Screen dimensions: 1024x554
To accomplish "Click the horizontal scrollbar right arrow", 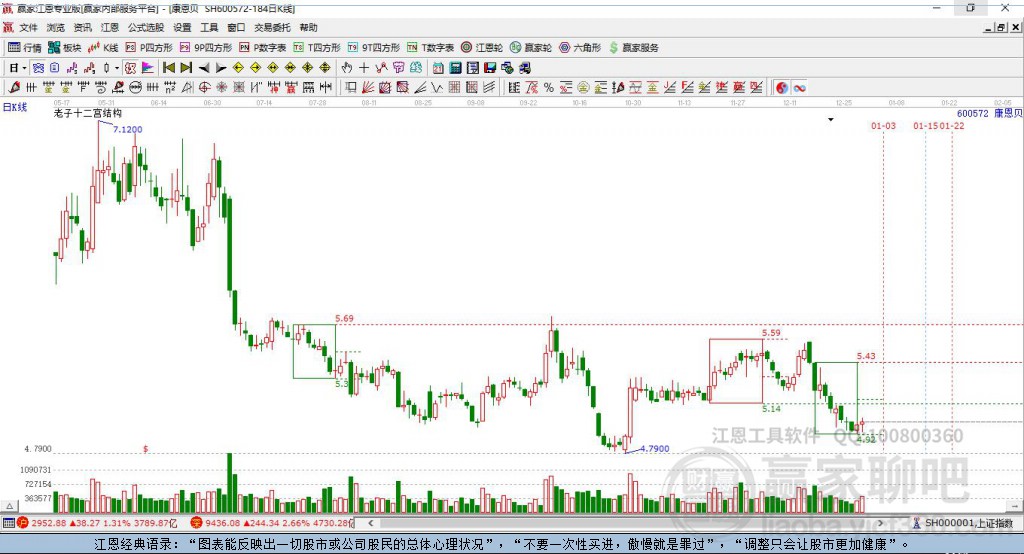I will point(880,523).
